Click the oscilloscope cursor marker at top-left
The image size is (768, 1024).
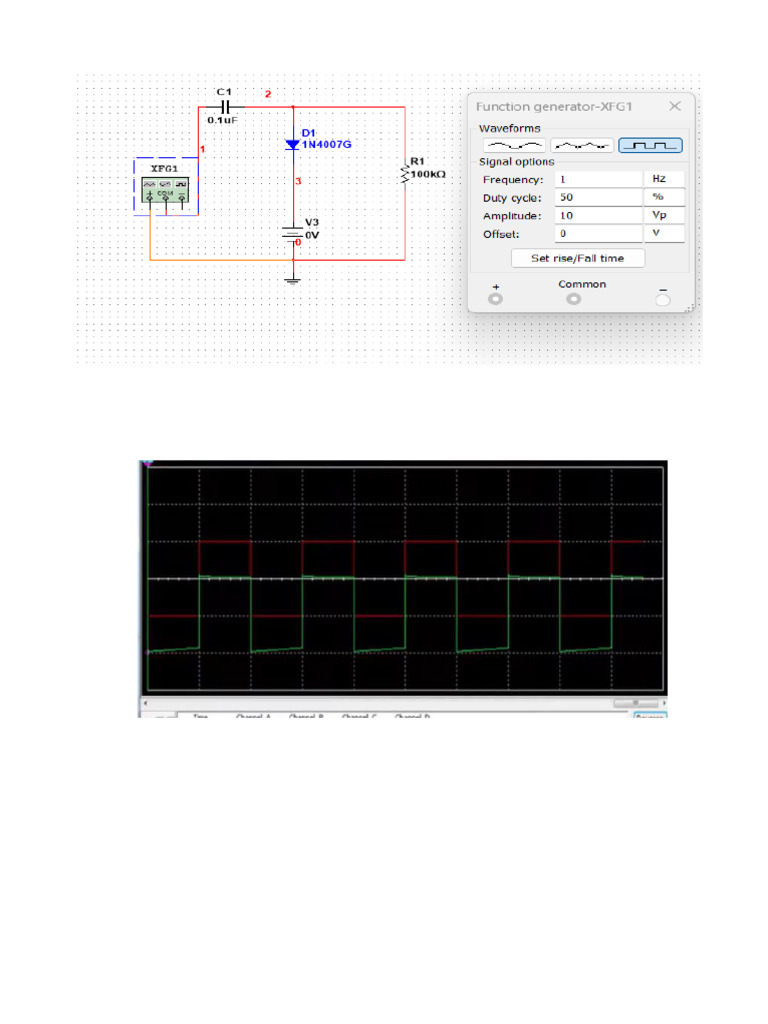148,464
